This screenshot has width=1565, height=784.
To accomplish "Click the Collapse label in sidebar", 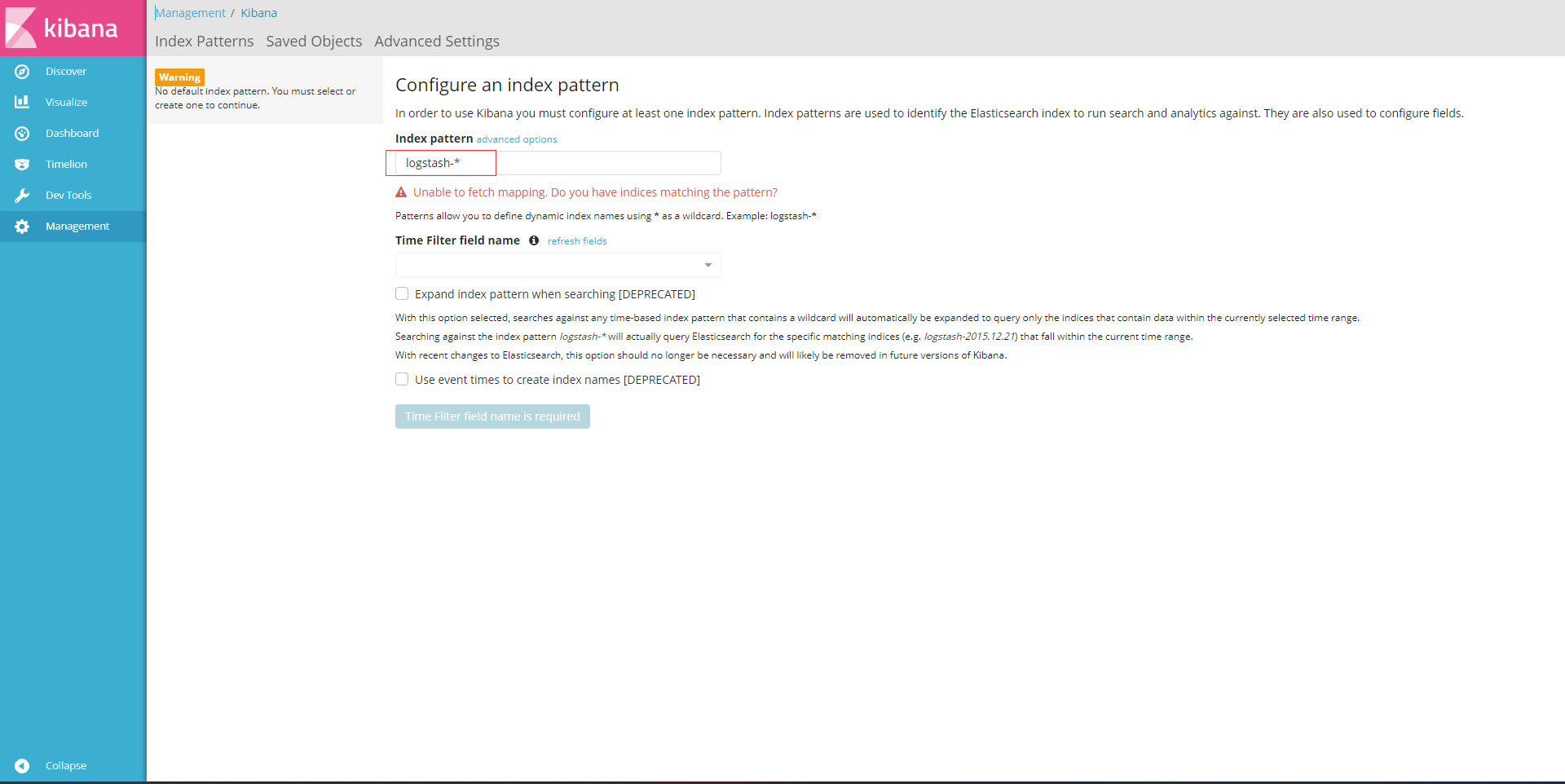I will (x=66, y=766).
